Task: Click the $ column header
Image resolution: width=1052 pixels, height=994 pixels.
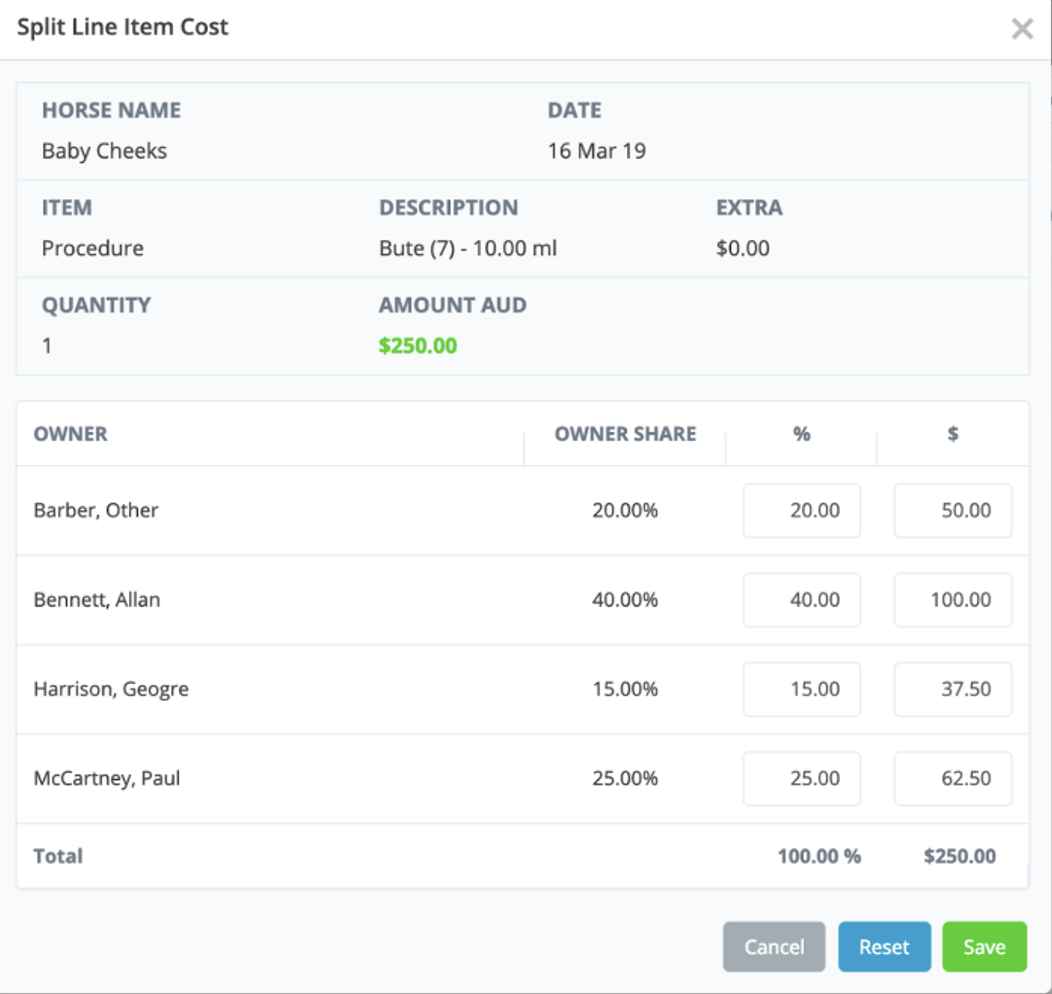Action: pyautogui.click(x=952, y=434)
